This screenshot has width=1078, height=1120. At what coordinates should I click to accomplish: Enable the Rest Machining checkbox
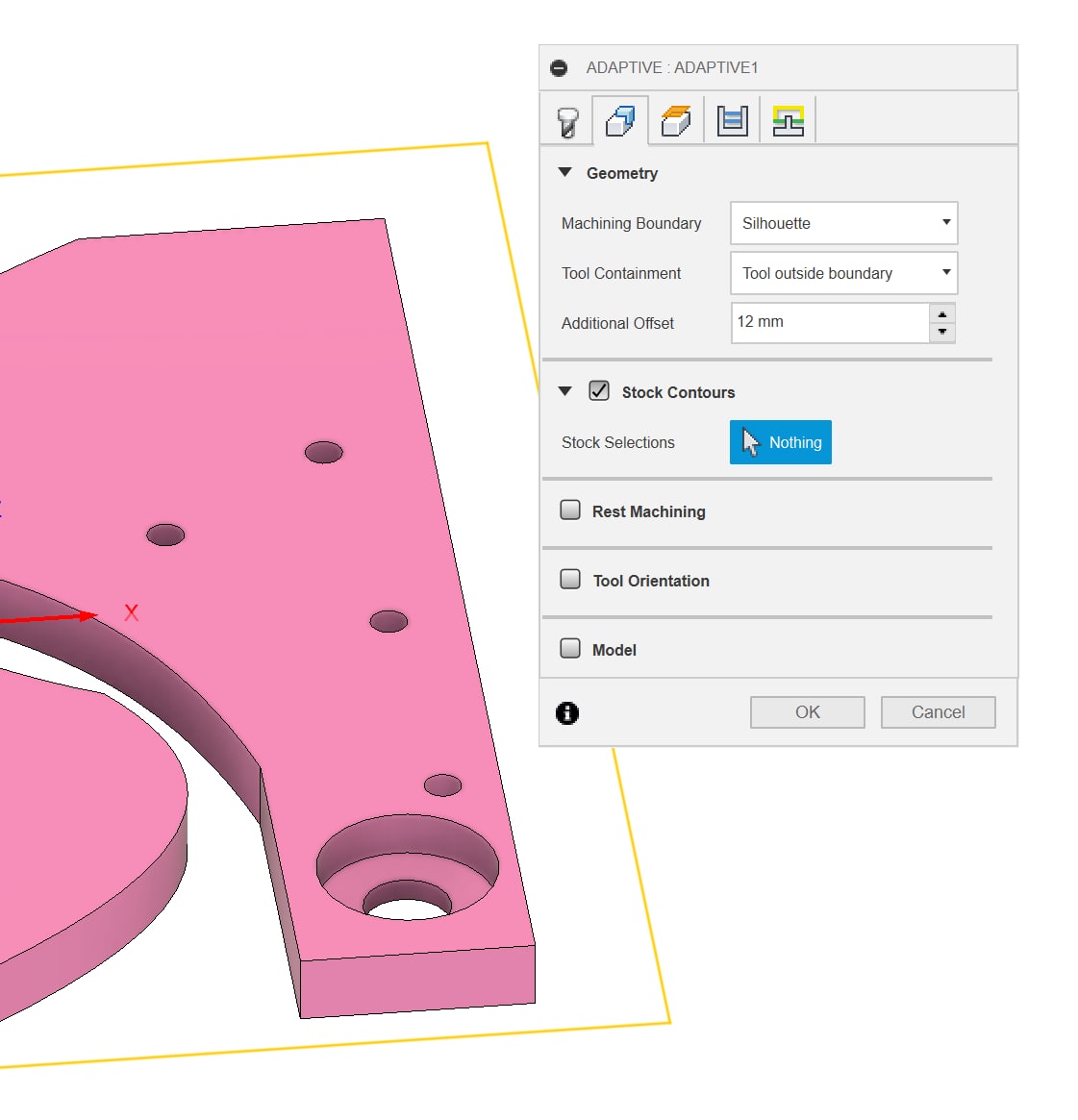(570, 510)
